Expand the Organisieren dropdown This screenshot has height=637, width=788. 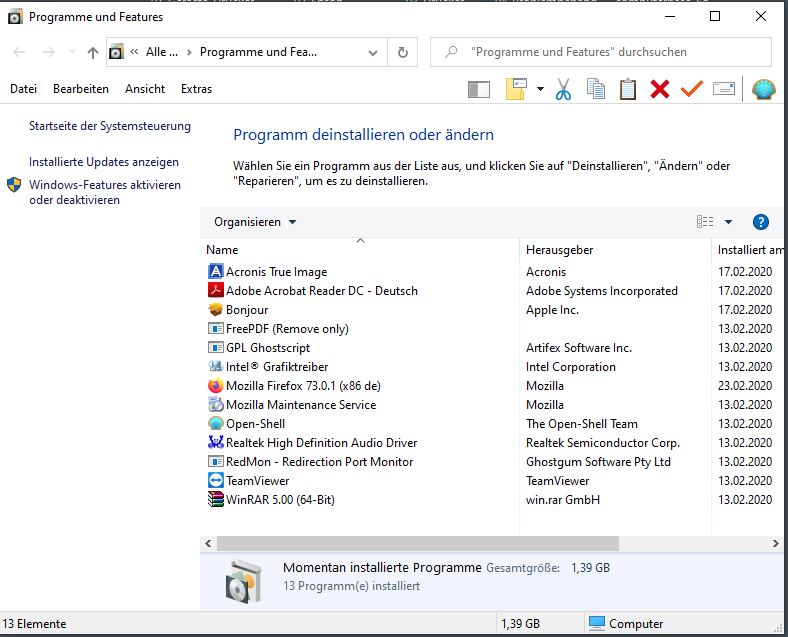coord(255,222)
